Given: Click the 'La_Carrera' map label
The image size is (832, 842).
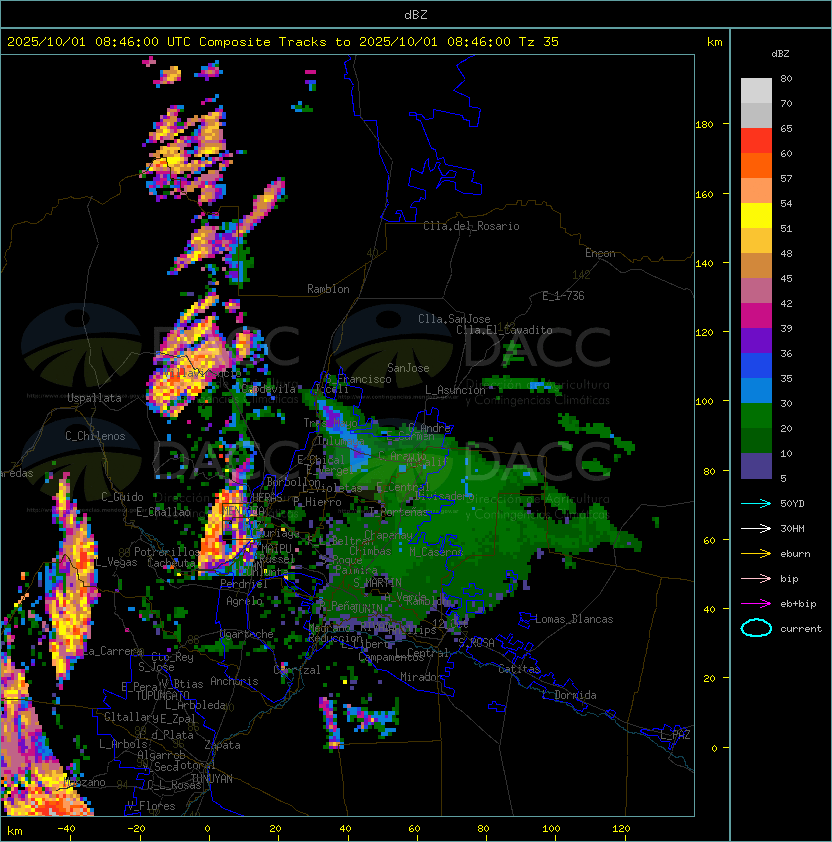Looking at the screenshot, I should point(114,651).
